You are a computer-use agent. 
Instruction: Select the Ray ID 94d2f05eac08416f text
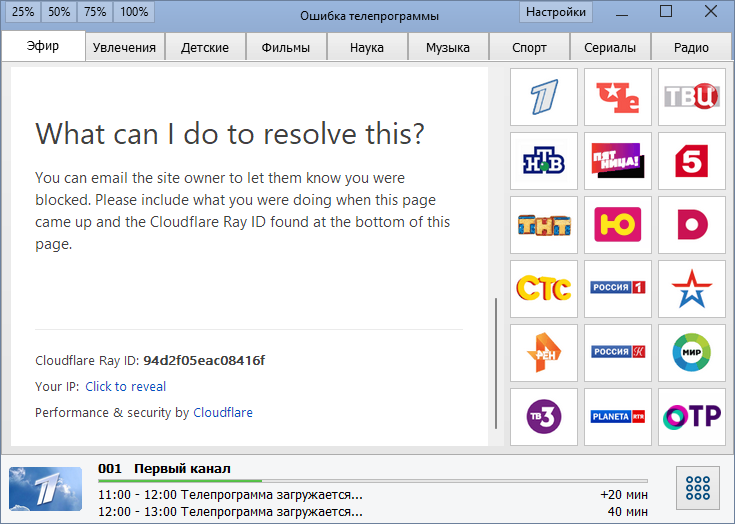click(204, 360)
